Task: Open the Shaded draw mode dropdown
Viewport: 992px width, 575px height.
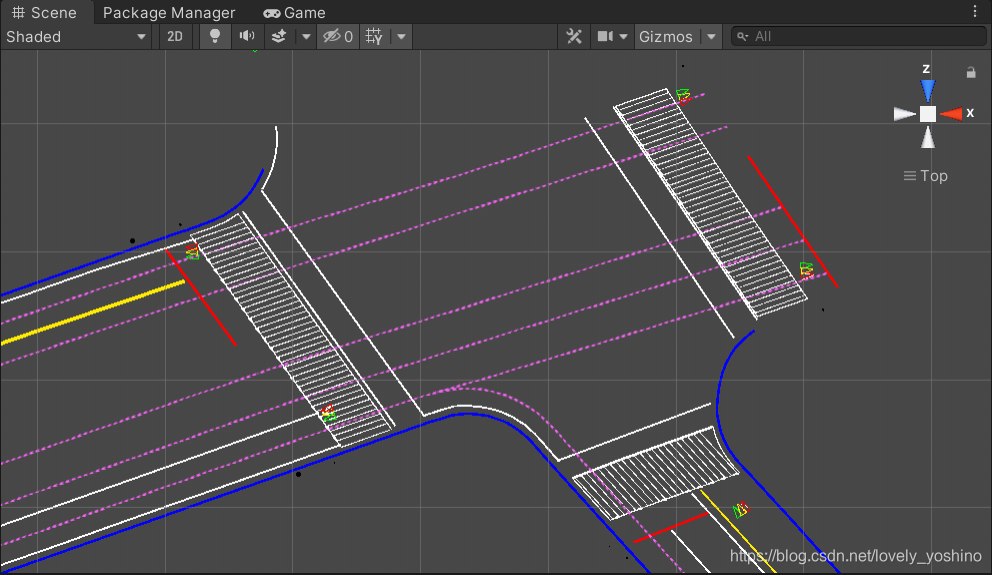Action: [x=76, y=37]
